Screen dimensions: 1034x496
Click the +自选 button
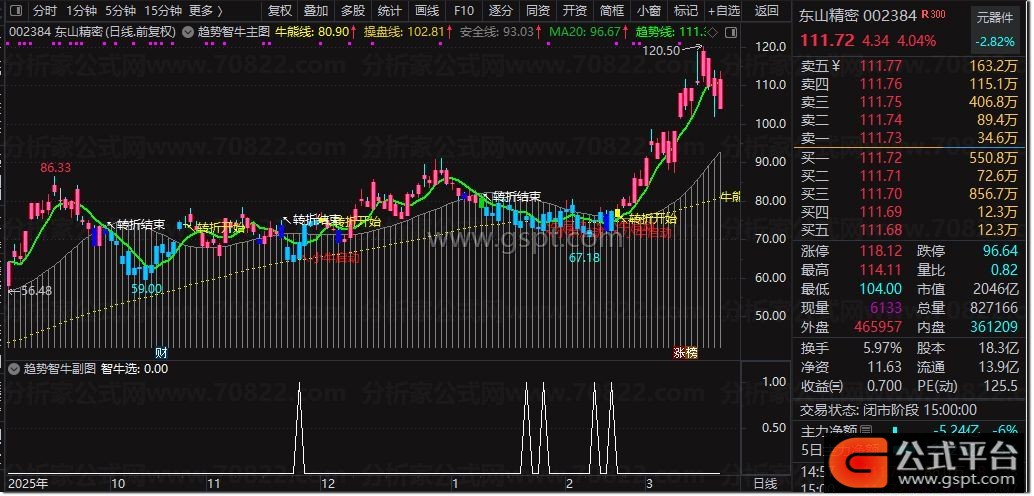point(722,11)
